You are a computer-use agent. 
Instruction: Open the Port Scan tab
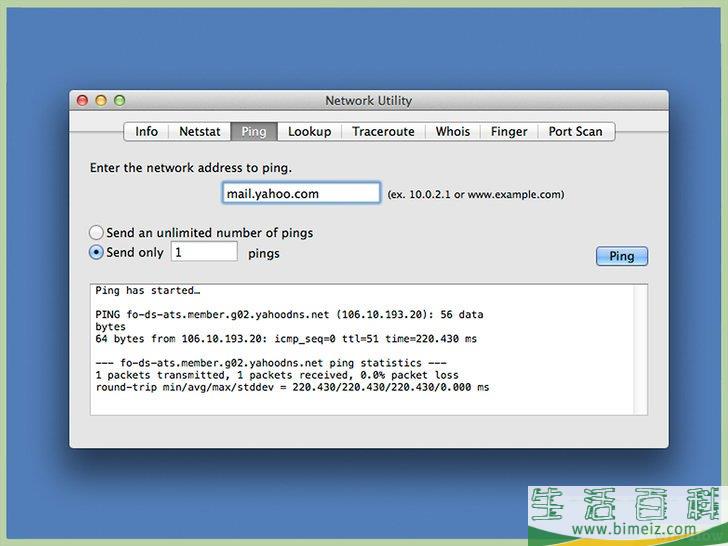[x=575, y=131]
